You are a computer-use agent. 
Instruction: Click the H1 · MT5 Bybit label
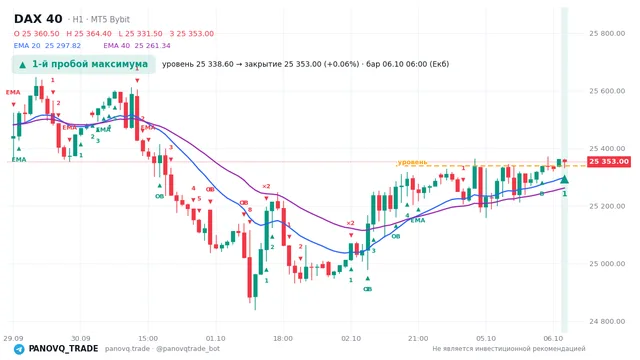[x=98, y=19]
